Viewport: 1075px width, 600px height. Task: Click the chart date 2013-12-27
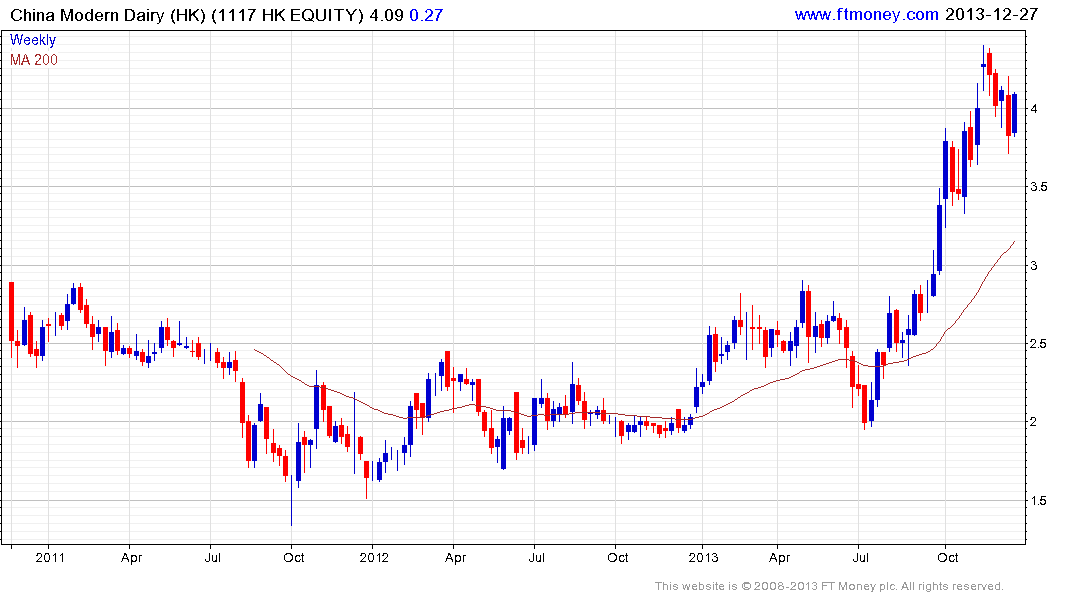click(991, 14)
